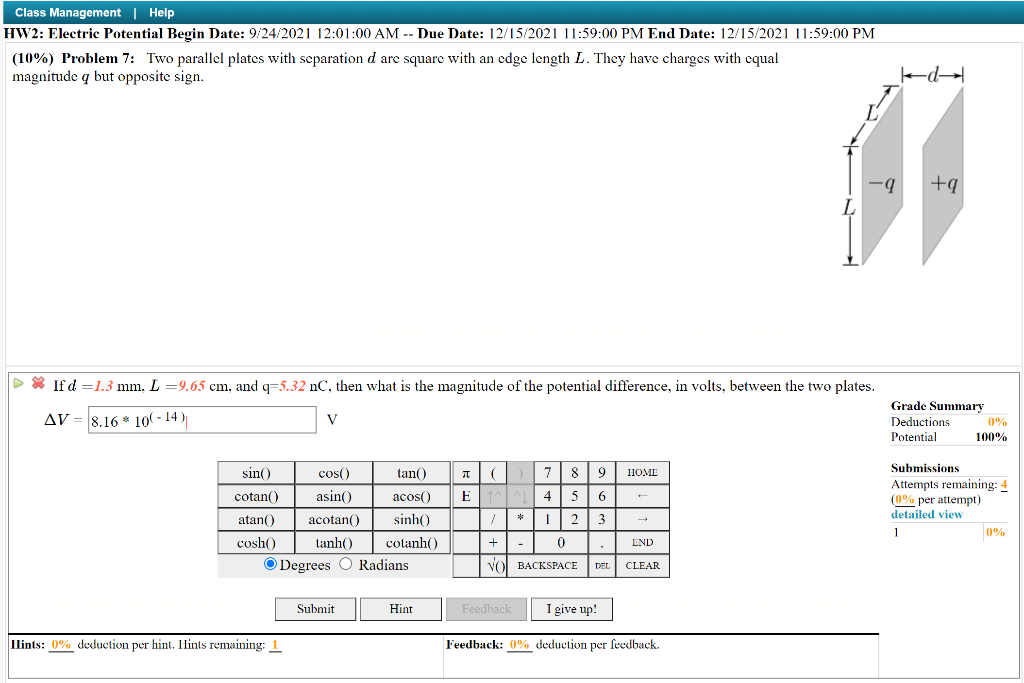Click the DEL key
This screenshot has width=1024, height=683.
tap(602, 566)
